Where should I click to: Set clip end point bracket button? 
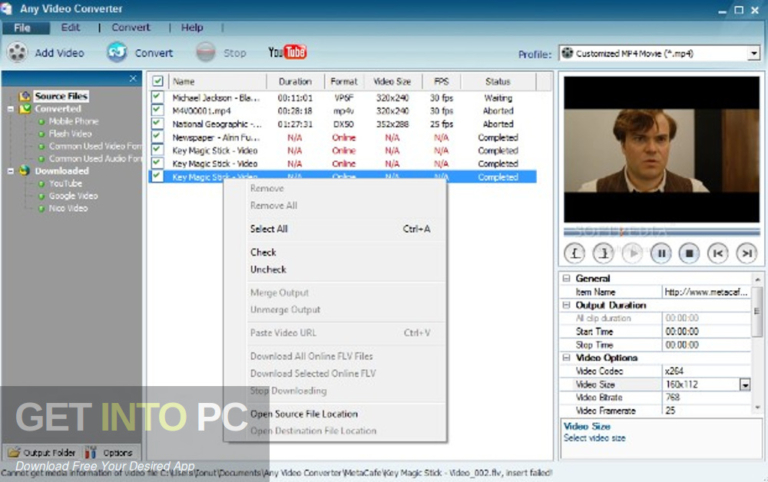603,253
